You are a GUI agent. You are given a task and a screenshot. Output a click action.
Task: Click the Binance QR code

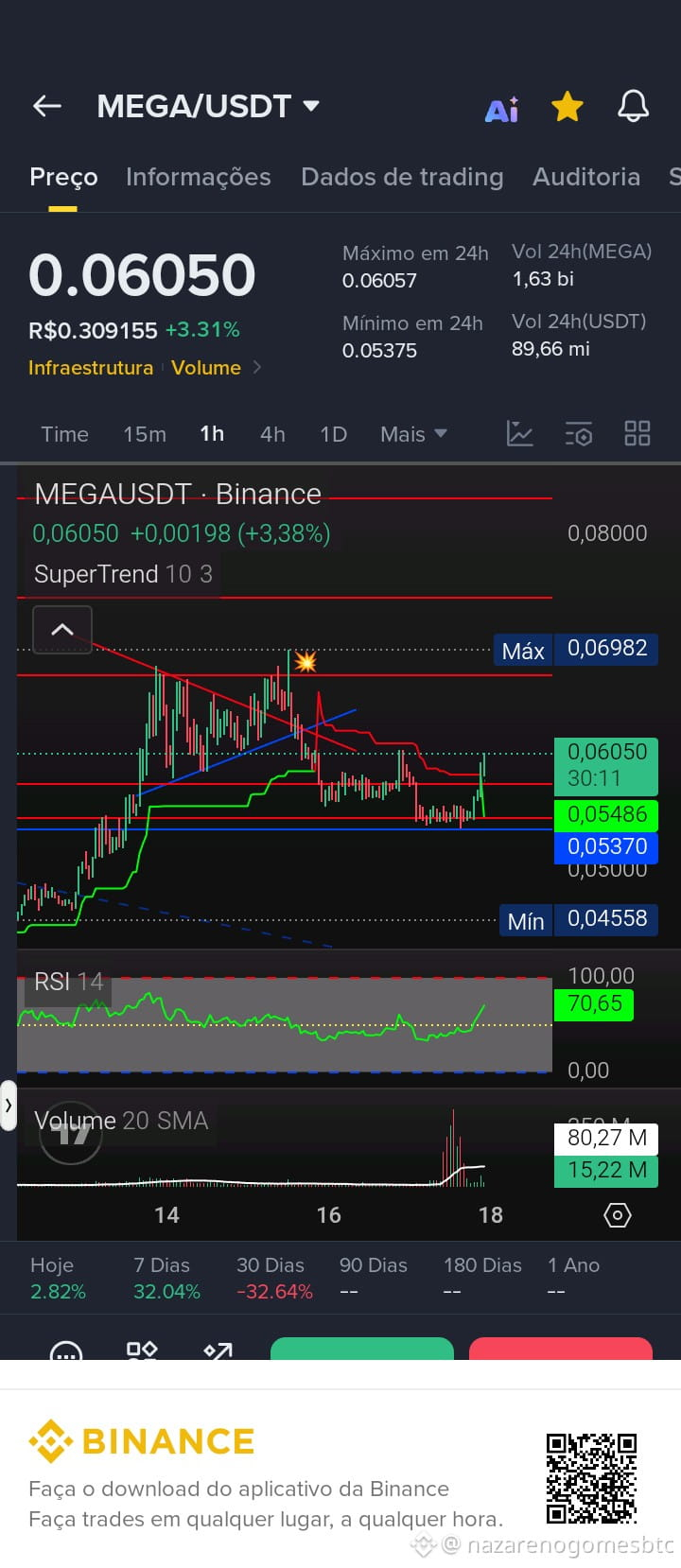[592, 1477]
